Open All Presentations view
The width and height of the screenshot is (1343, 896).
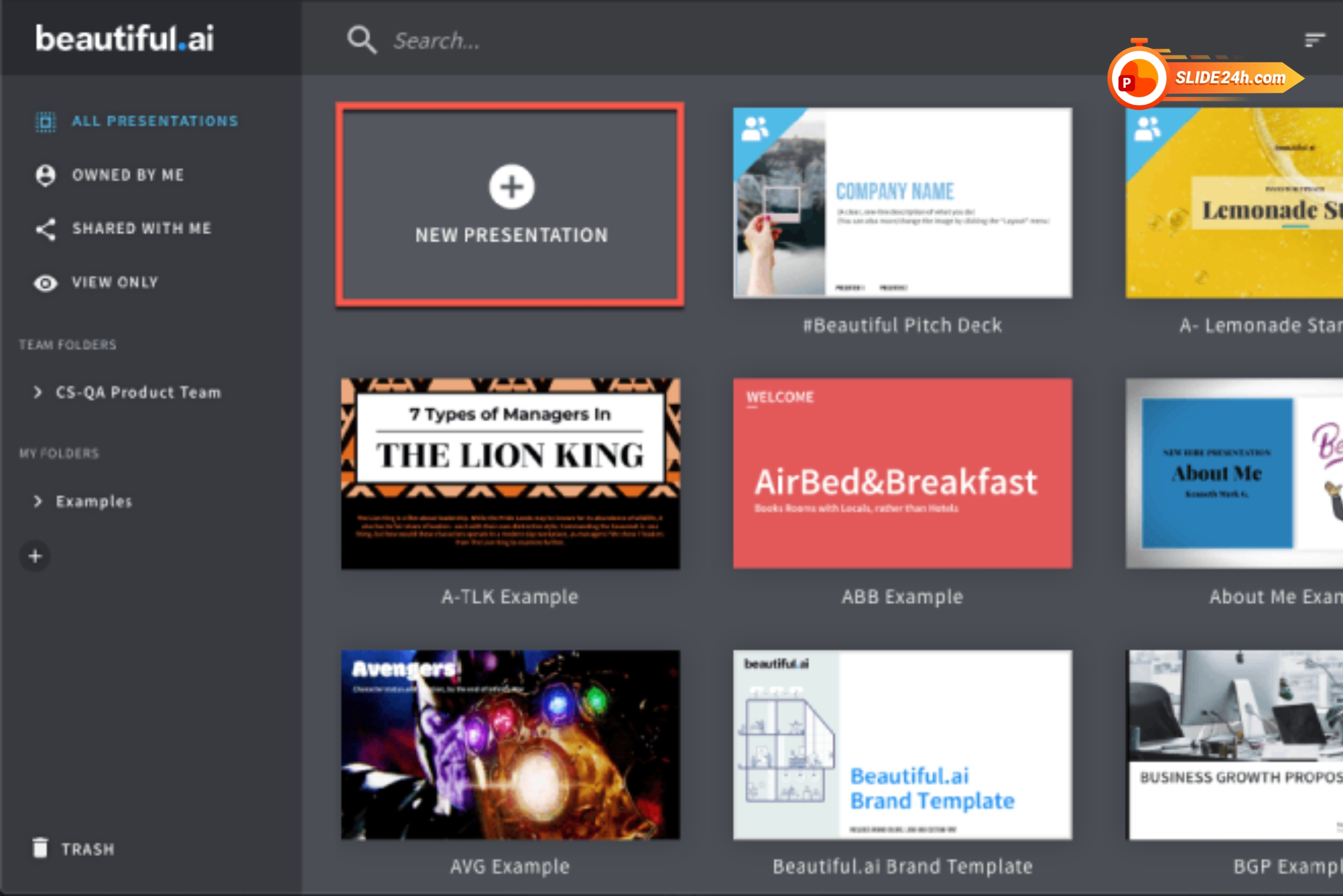(154, 121)
